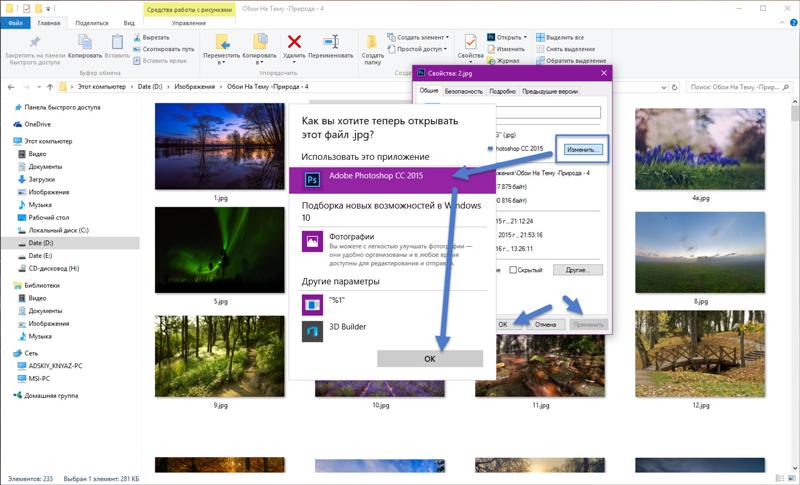Click Invert selection (Обратить выделение)

click(571, 61)
